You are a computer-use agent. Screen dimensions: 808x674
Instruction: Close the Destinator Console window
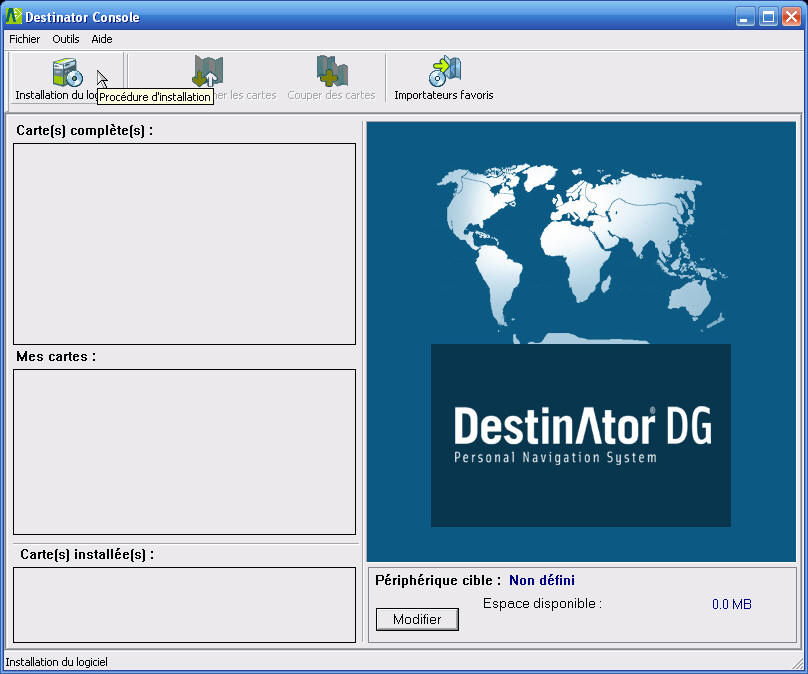pyautogui.click(x=791, y=17)
